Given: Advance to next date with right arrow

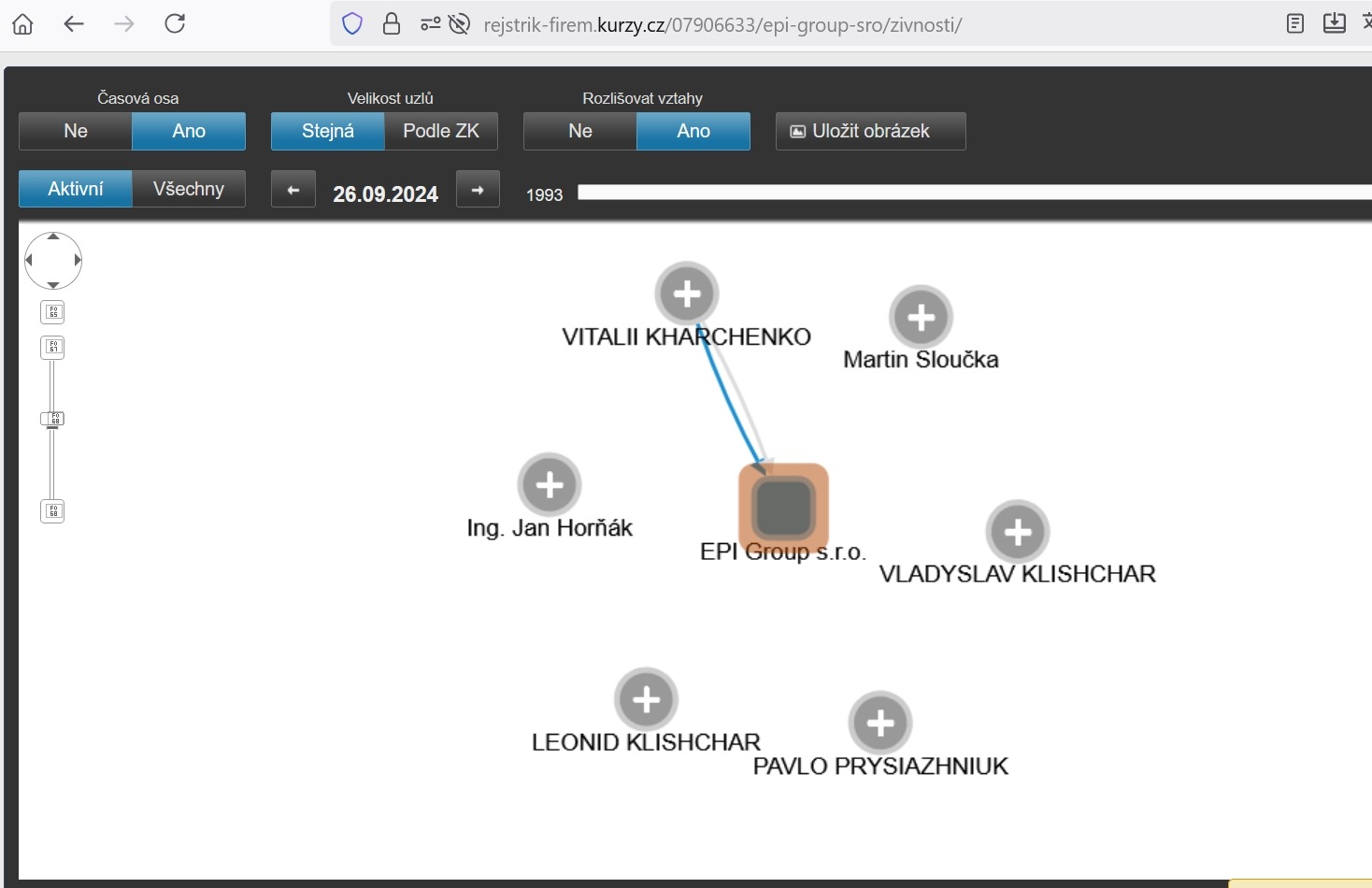Looking at the screenshot, I should click(478, 190).
